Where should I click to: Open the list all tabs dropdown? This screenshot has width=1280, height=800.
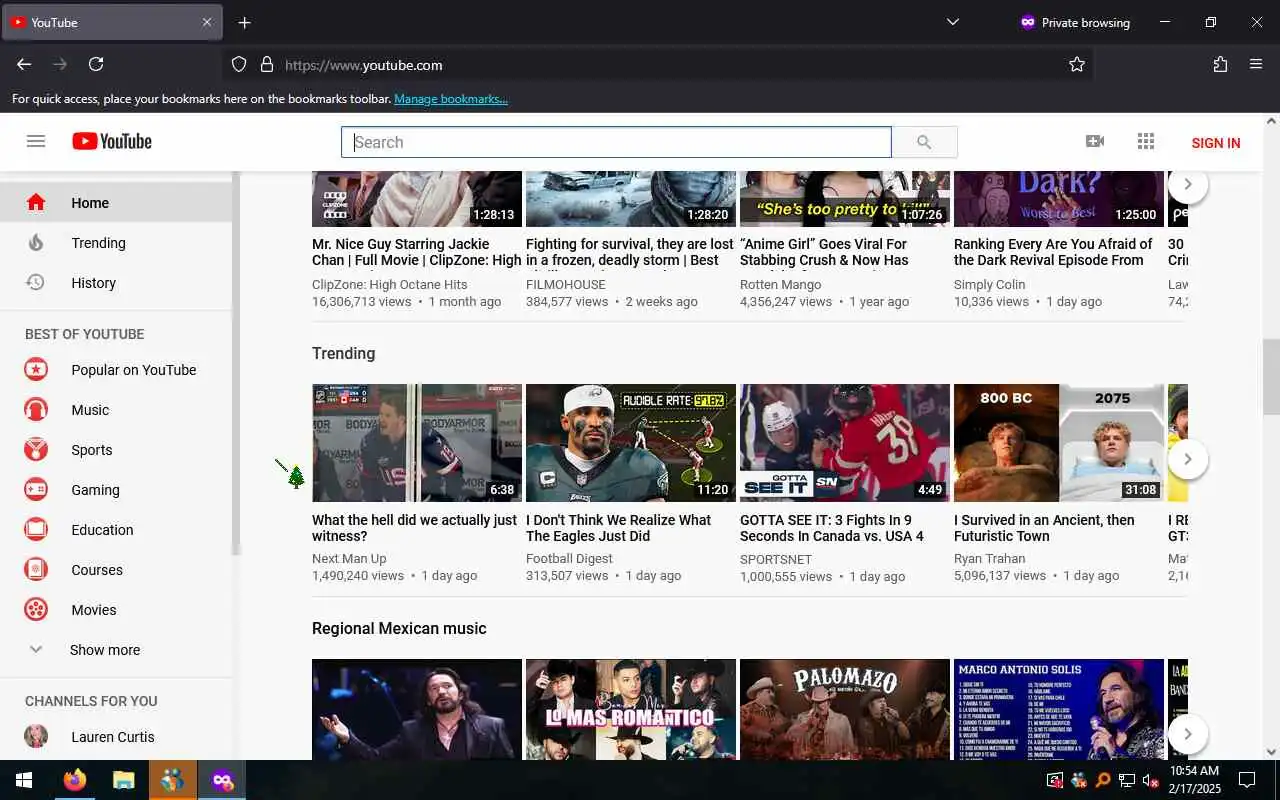pos(953,22)
